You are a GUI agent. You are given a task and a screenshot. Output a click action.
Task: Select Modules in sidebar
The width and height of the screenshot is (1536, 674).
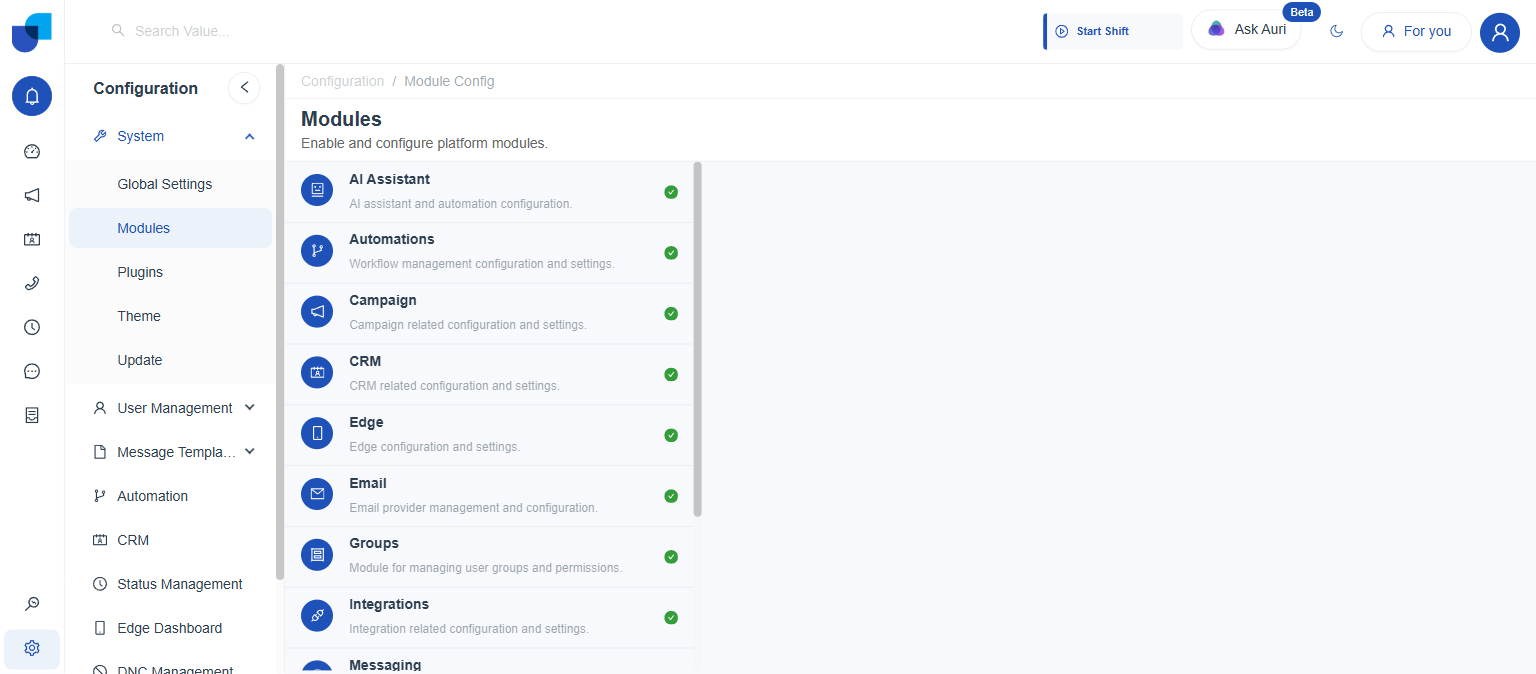coord(170,228)
